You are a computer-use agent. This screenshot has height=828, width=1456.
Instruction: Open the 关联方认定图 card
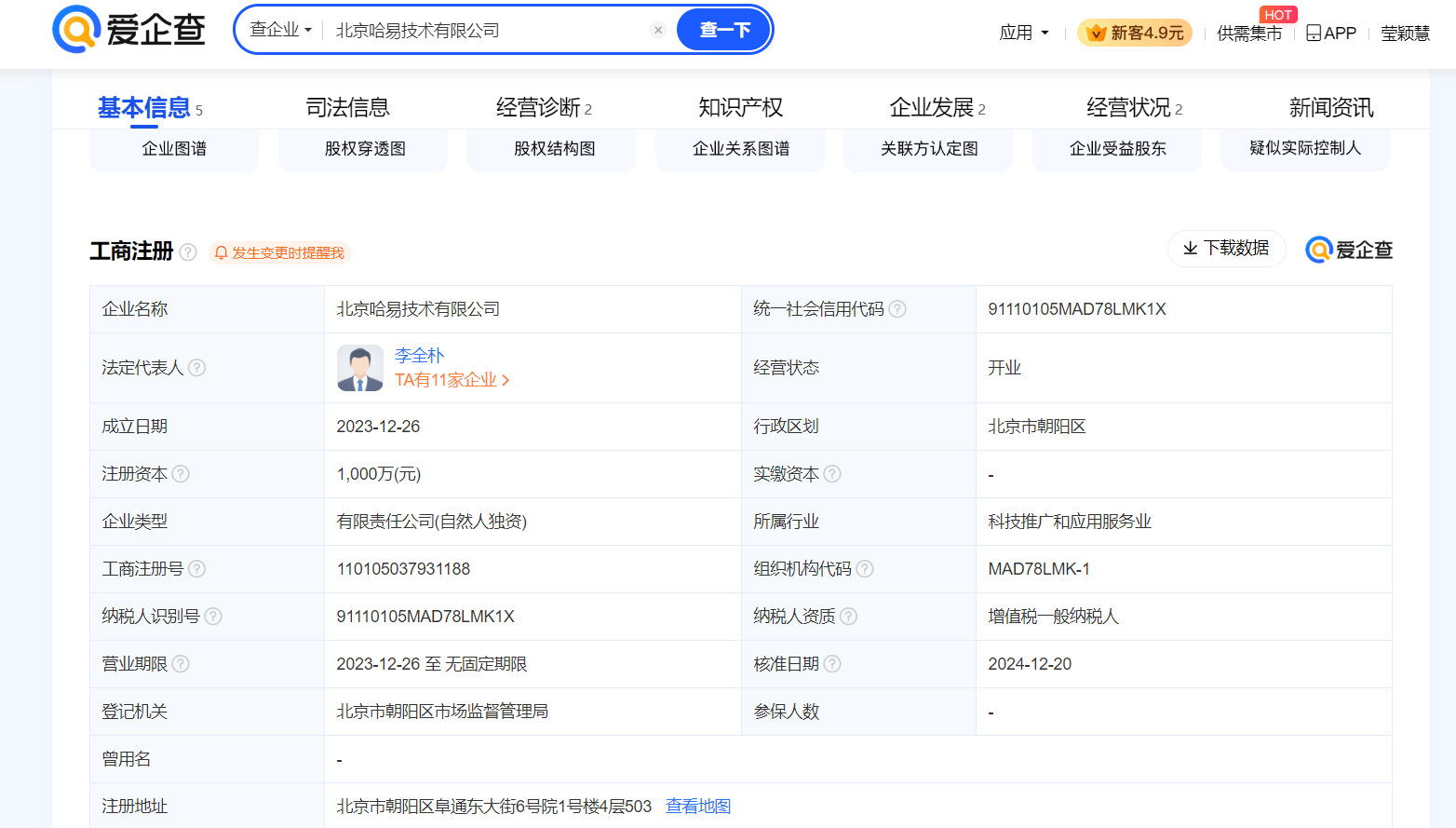coord(929,149)
